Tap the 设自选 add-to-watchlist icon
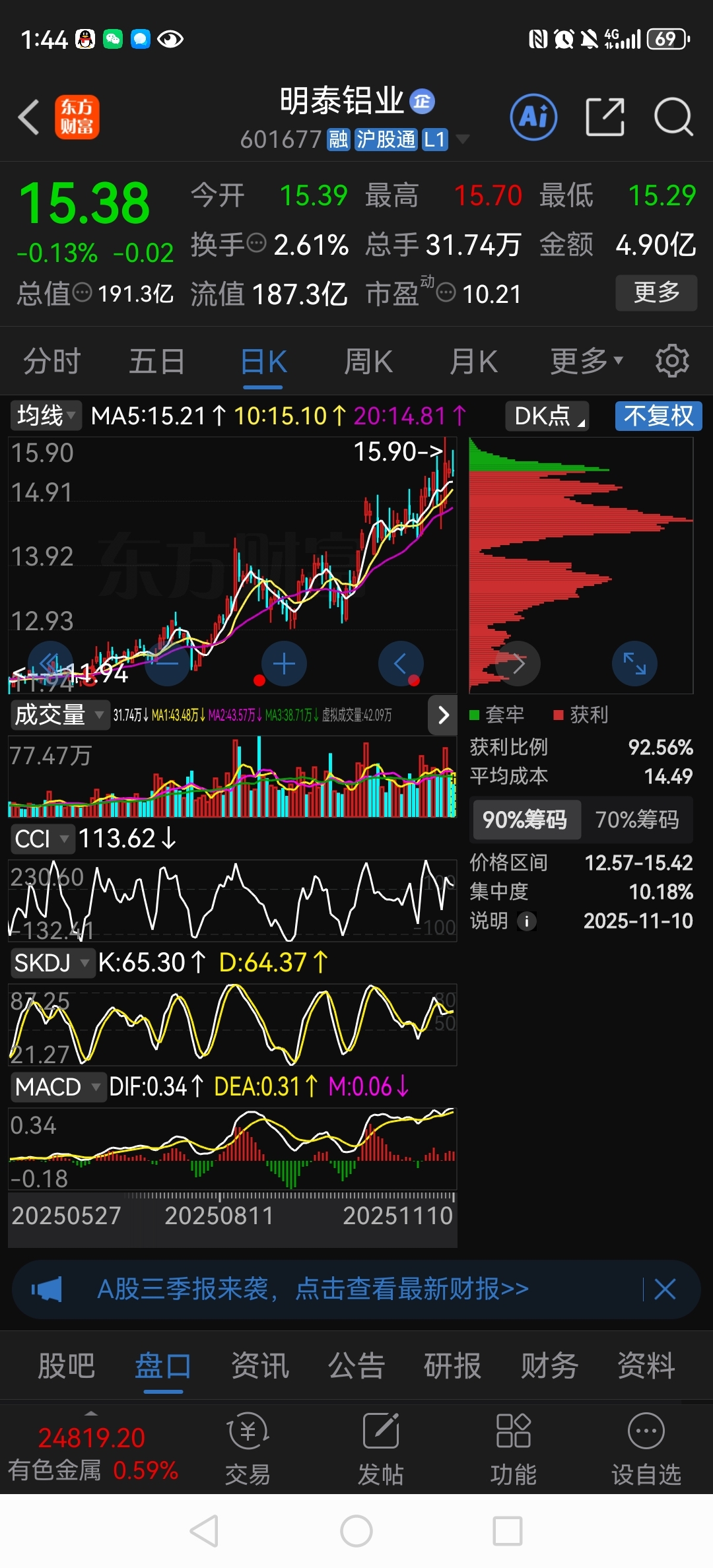This screenshot has height=1568, width=713. [646, 1449]
